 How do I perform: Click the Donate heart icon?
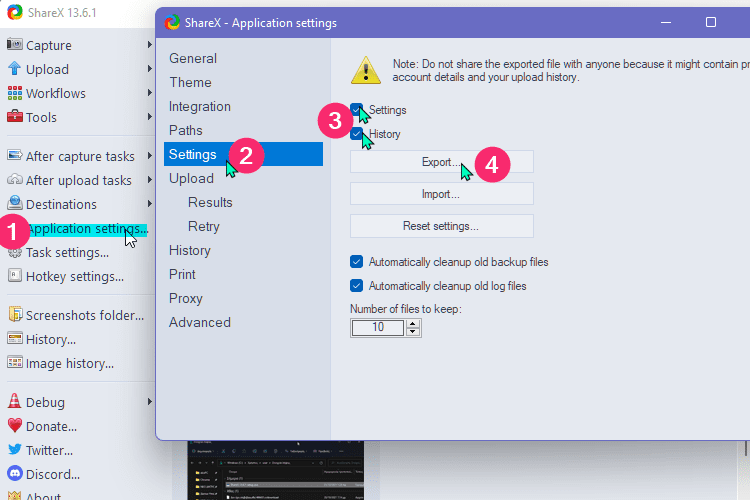(x=14, y=425)
